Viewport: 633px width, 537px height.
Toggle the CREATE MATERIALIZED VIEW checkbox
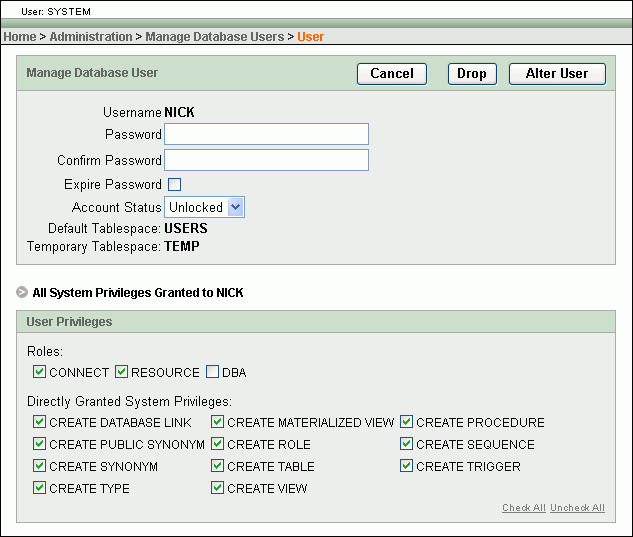coord(217,422)
